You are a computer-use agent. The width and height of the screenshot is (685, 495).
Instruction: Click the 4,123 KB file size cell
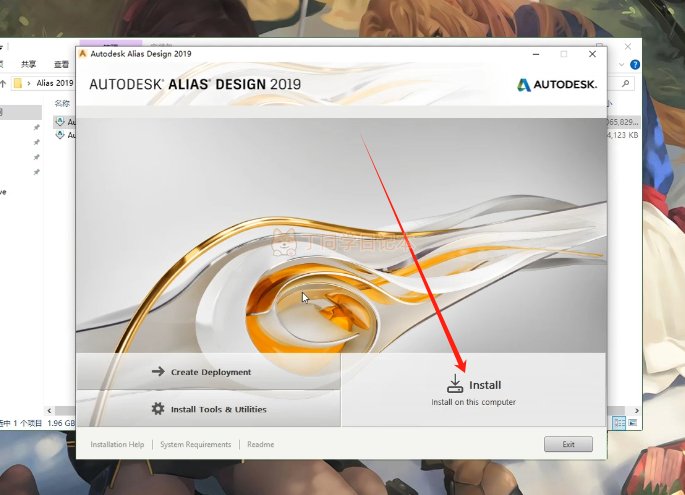pos(623,135)
